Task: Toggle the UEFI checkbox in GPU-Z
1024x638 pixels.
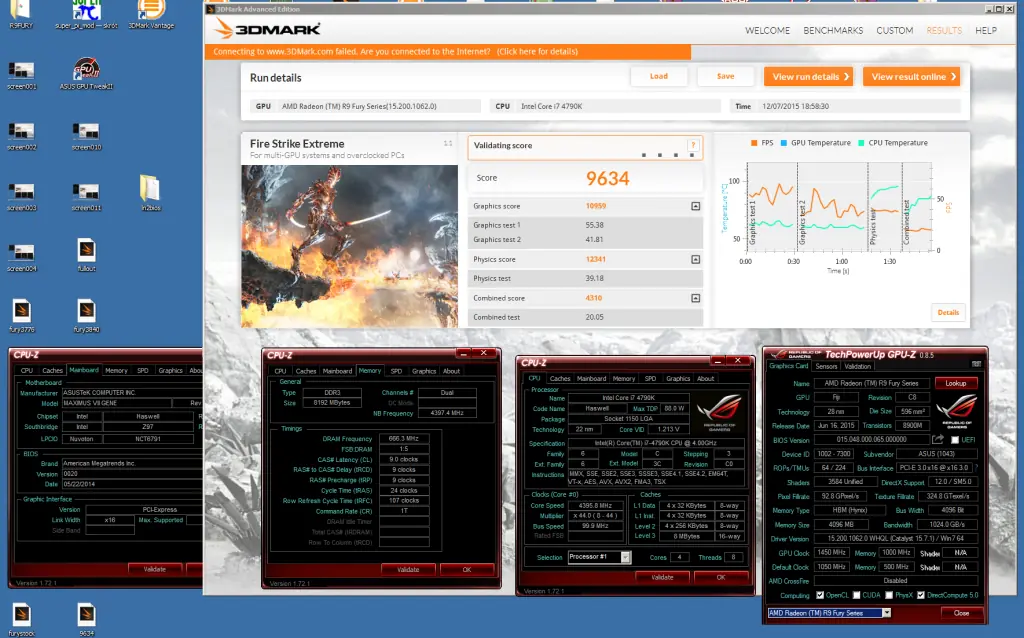Action: click(955, 439)
